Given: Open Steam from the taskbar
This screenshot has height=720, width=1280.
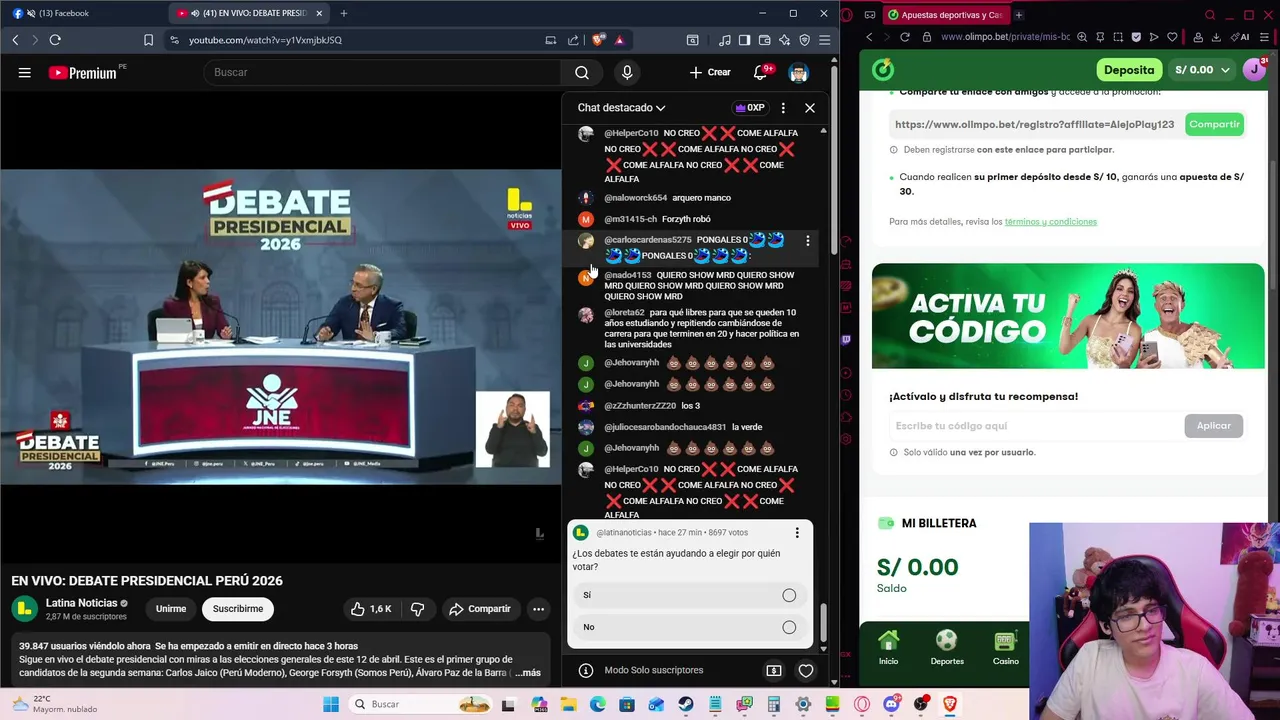Looking at the screenshot, I should coord(686,704).
